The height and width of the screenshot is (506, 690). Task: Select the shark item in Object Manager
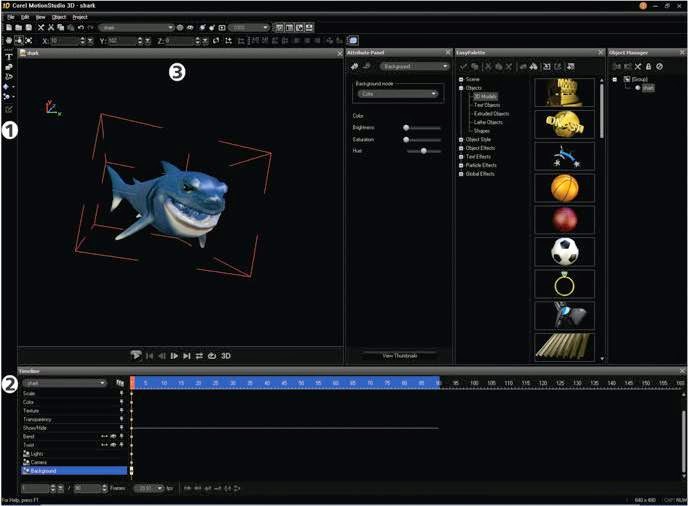tap(648, 88)
